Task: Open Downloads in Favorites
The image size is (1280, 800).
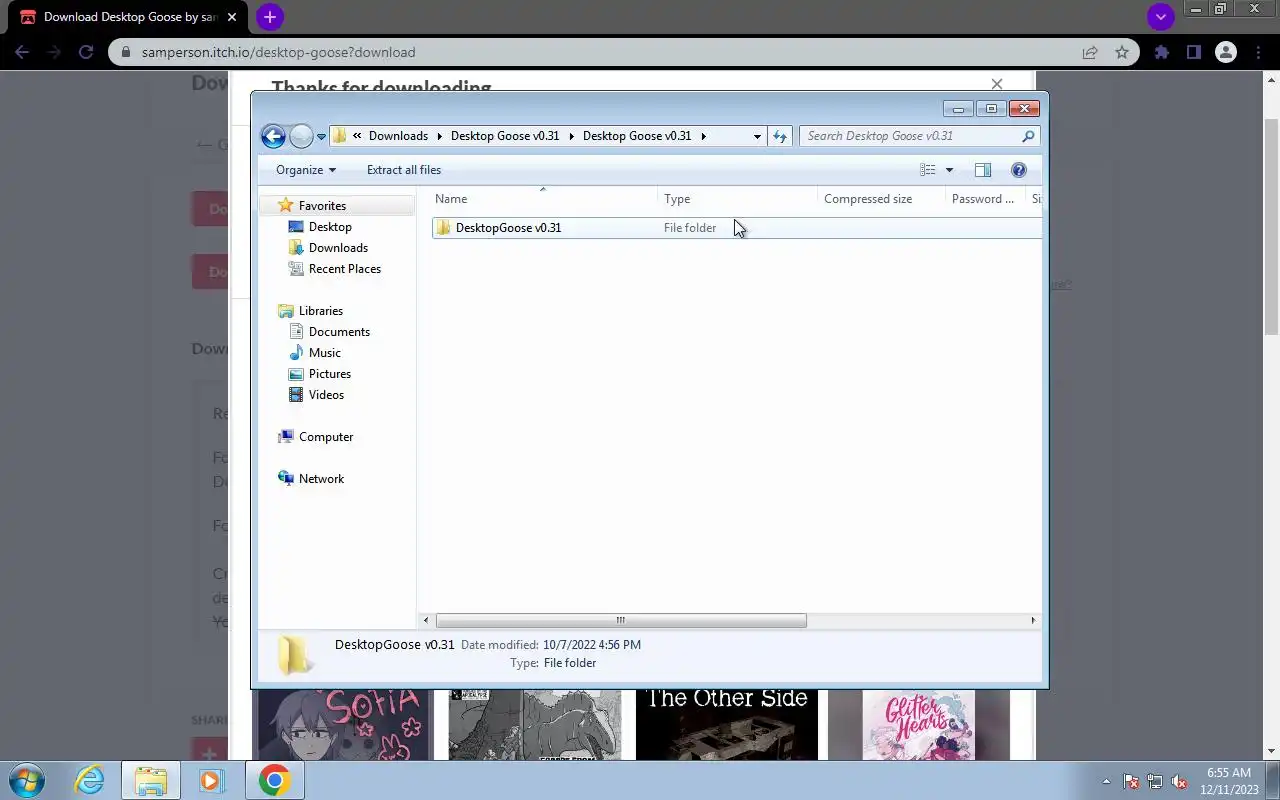Action: coord(338,248)
